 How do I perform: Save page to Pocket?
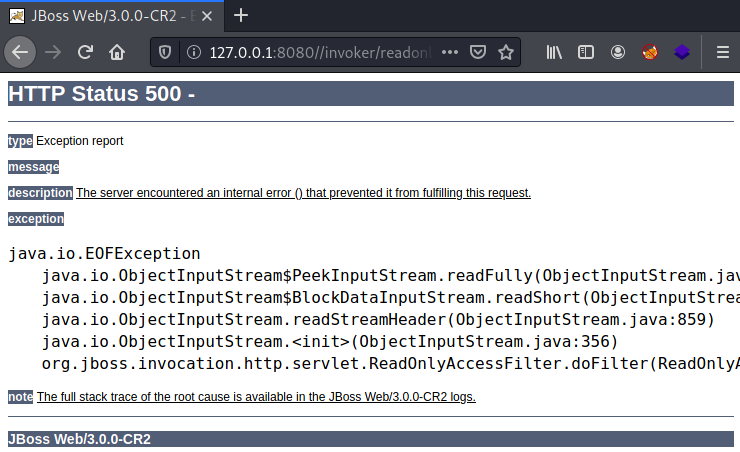[478, 52]
